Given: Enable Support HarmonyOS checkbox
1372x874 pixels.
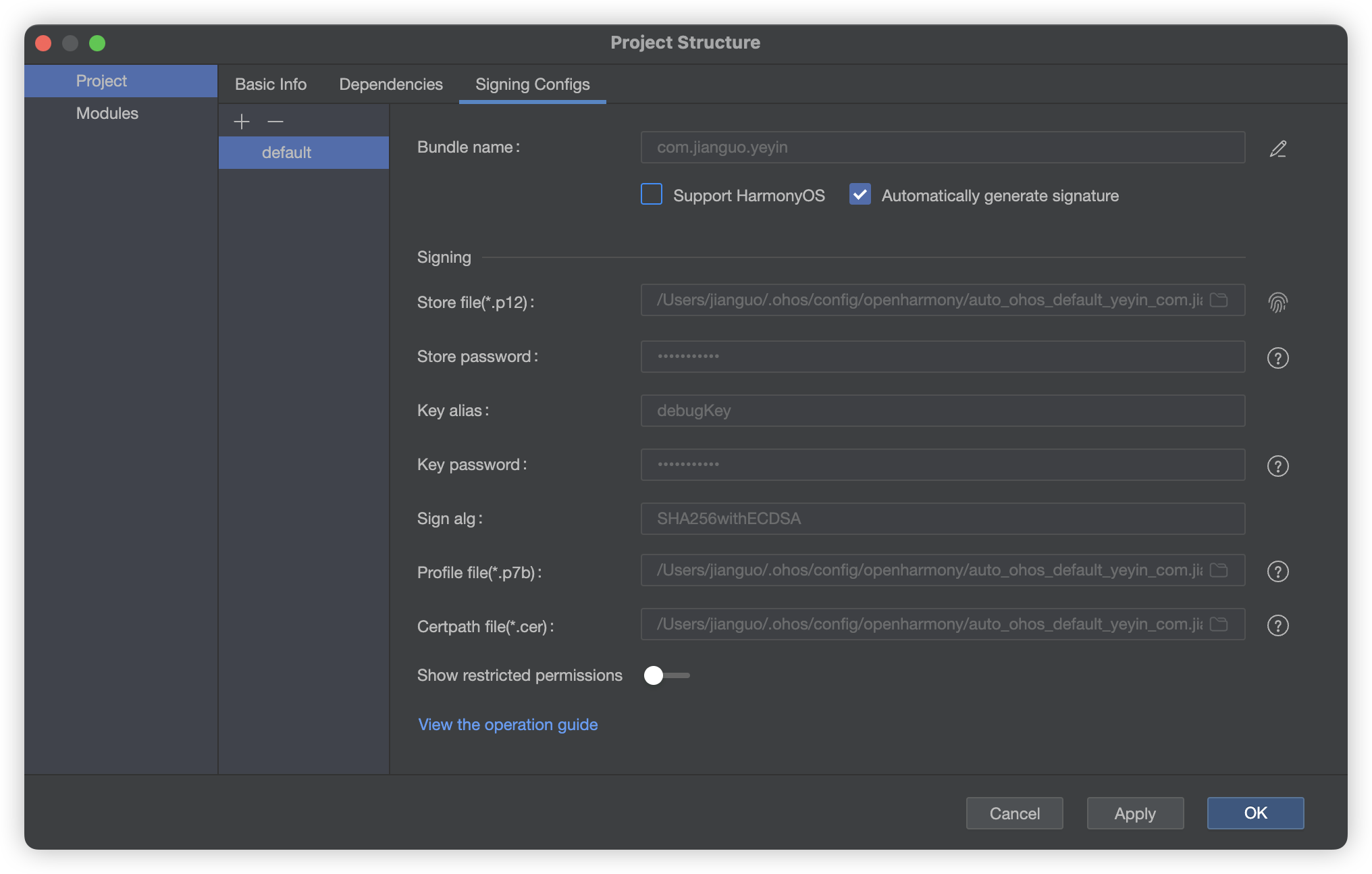Looking at the screenshot, I should point(651,195).
